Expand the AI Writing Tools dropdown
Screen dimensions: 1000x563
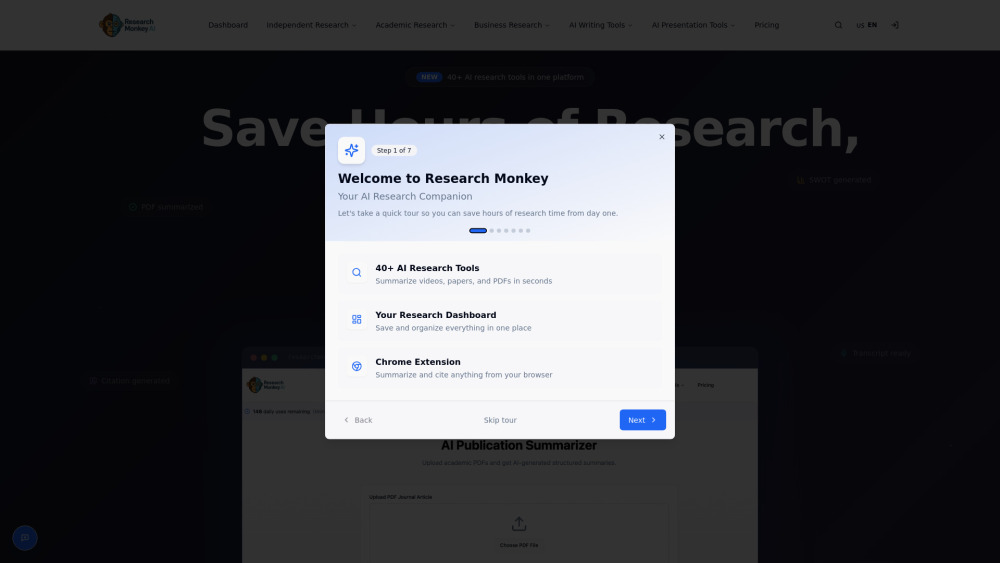pyautogui.click(x=600, y=25)
